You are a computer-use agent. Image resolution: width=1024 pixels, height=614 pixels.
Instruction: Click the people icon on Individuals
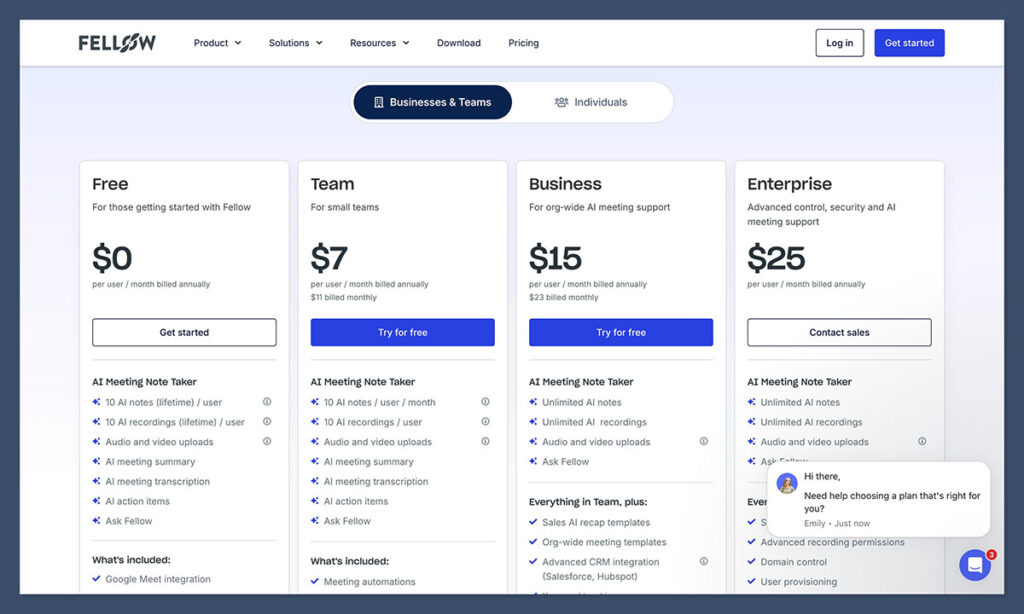click(564, 102)
